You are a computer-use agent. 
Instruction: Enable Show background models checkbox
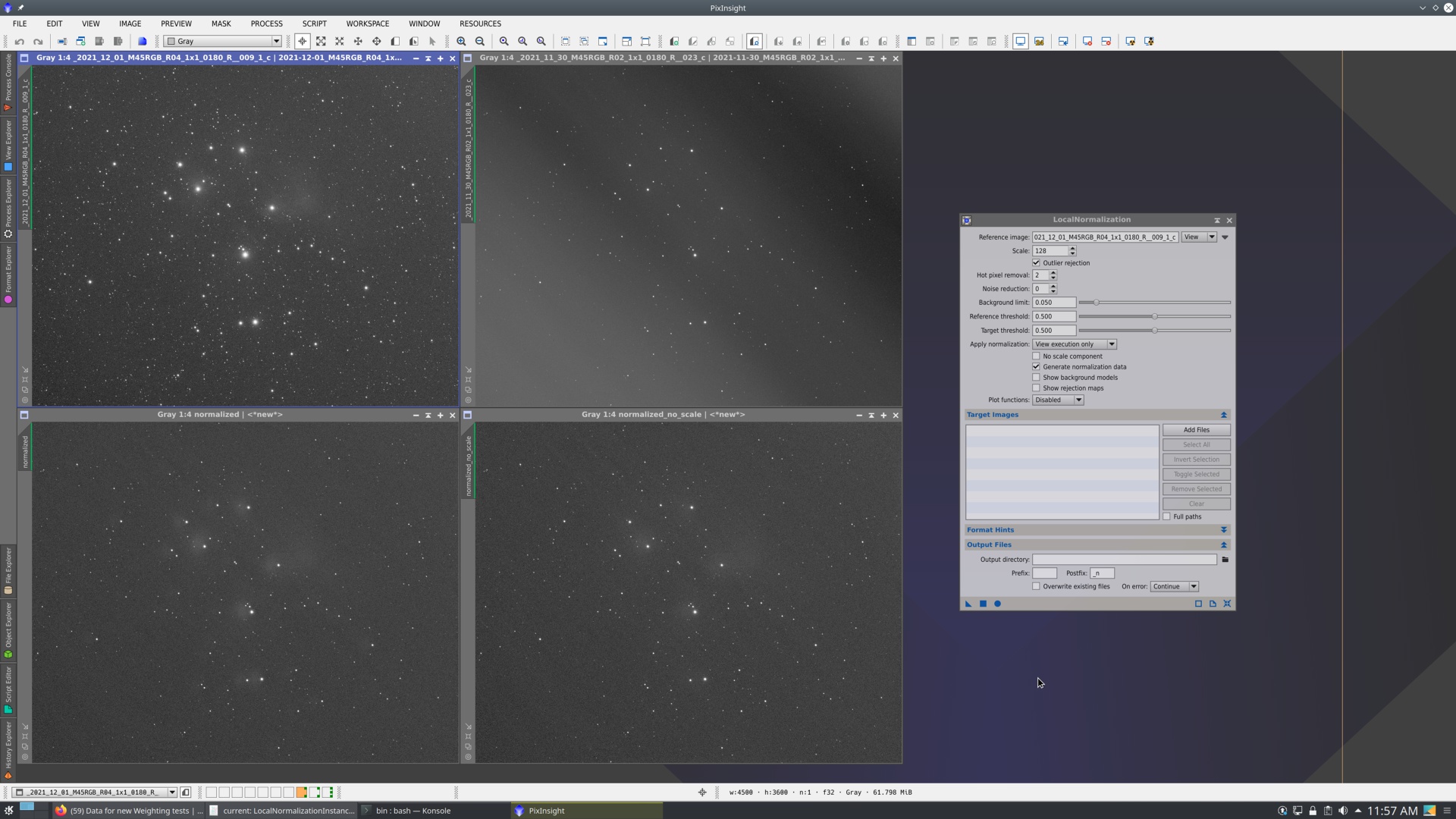1037,378
